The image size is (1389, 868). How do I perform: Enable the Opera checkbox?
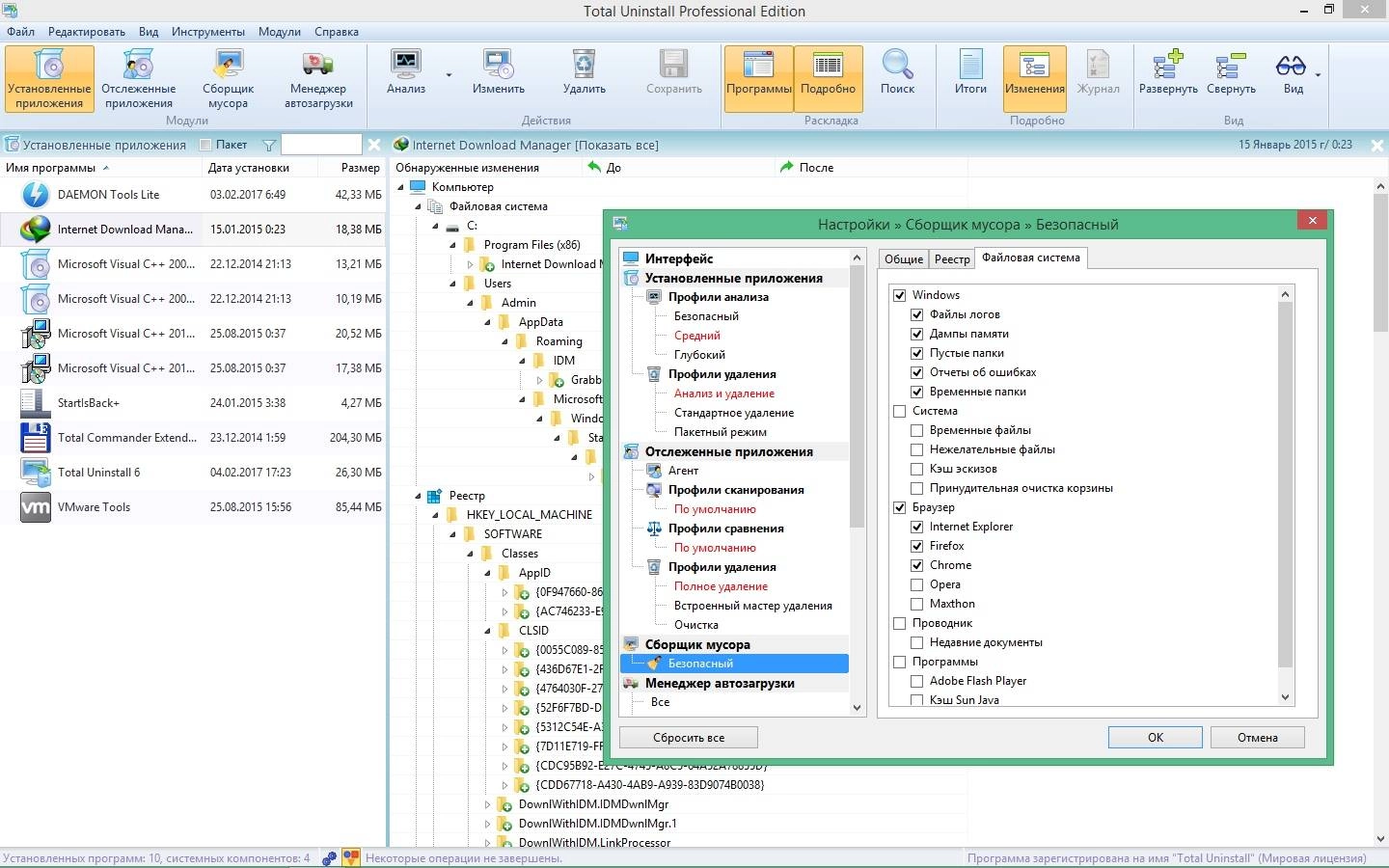click(917, 584)
